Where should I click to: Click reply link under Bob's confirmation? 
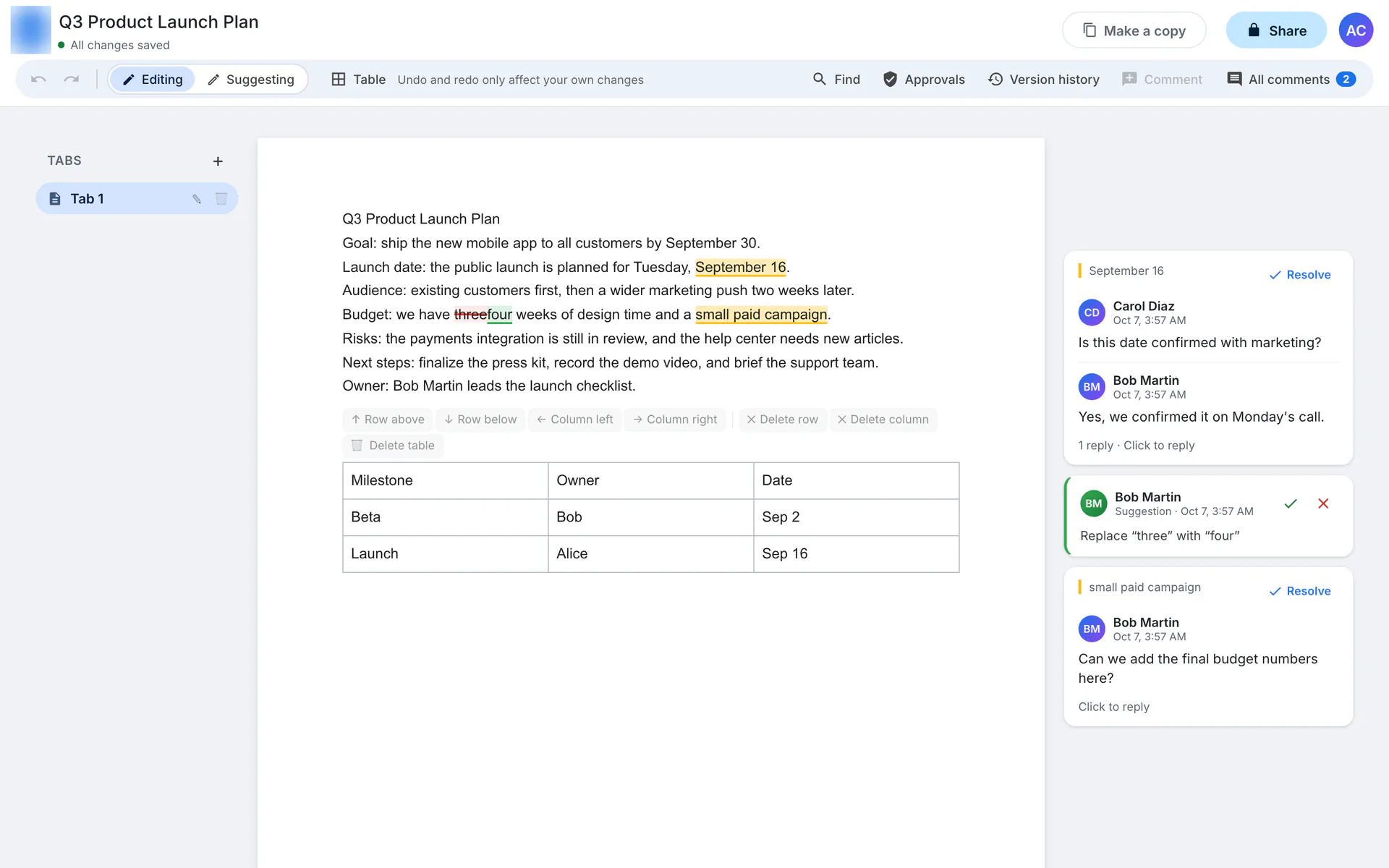point(1137,446)
